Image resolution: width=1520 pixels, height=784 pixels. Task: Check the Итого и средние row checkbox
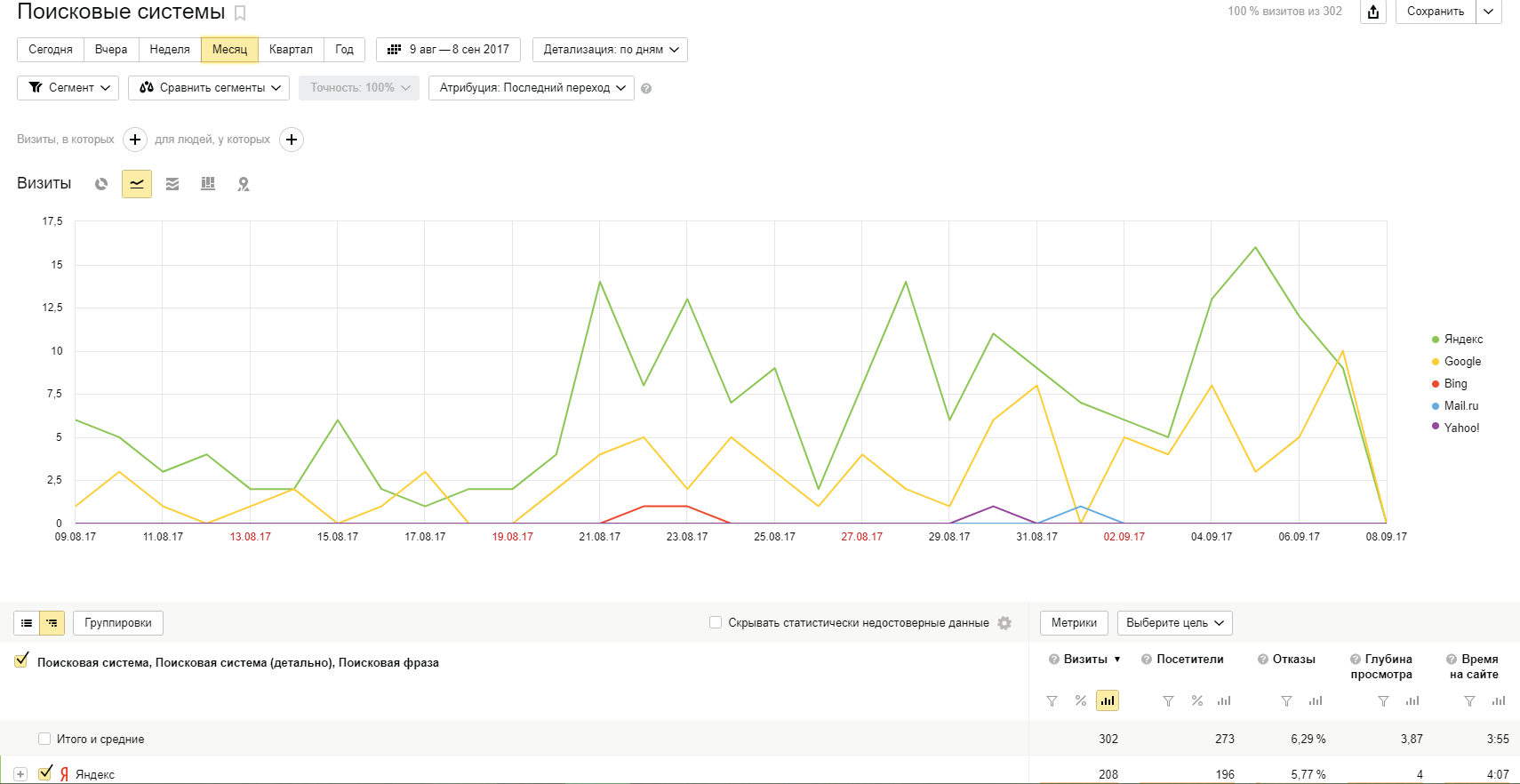pos(44,739)
